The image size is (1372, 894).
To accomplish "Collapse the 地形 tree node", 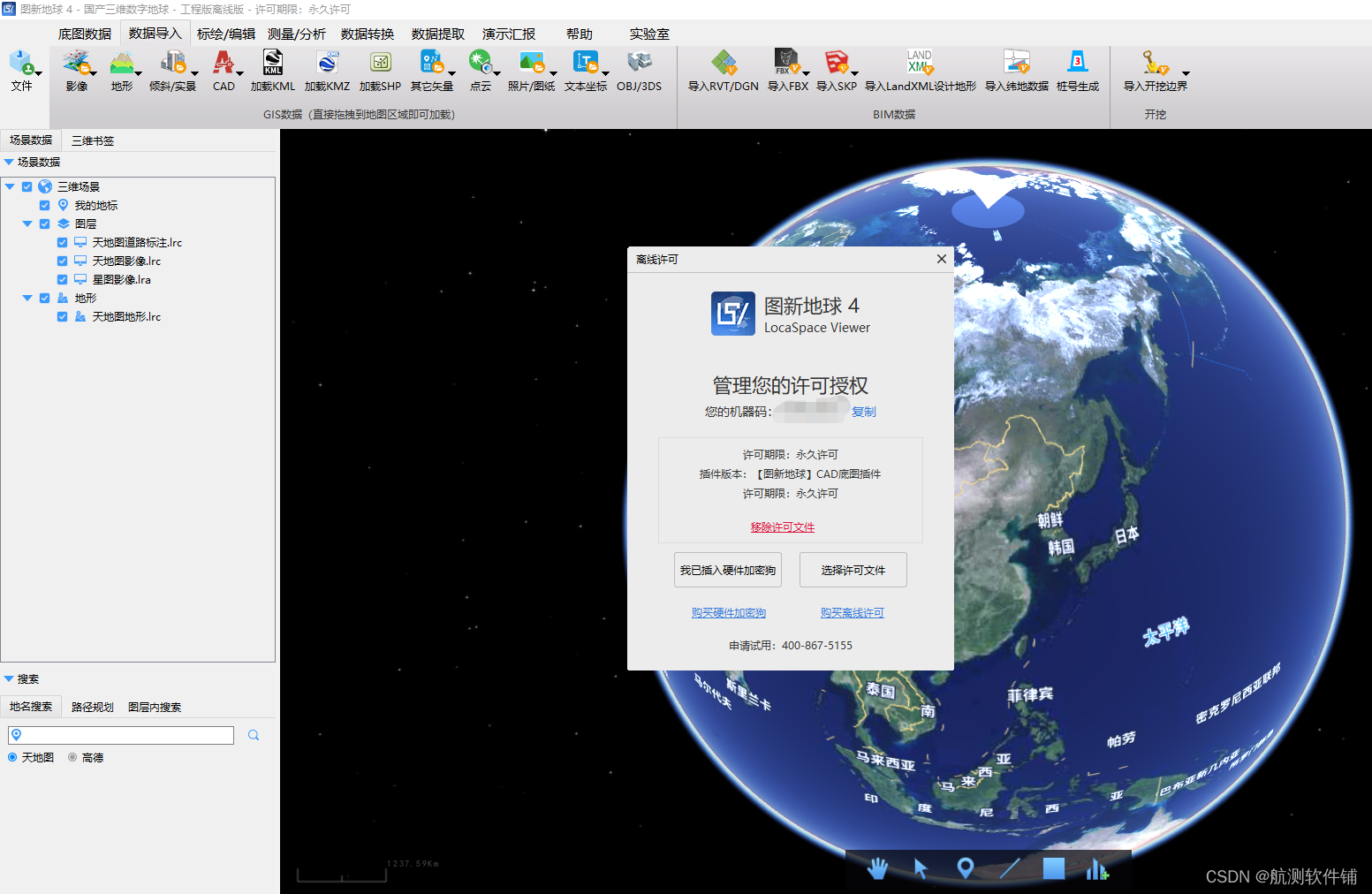I will 27,298.
